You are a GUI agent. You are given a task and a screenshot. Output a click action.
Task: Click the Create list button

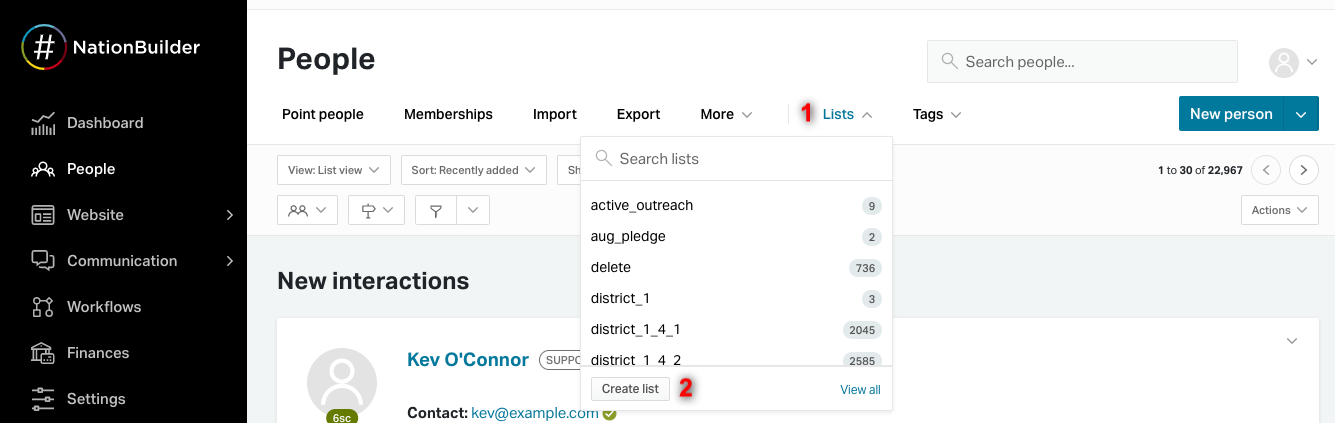pyautogui.click(x=630, y=389)
